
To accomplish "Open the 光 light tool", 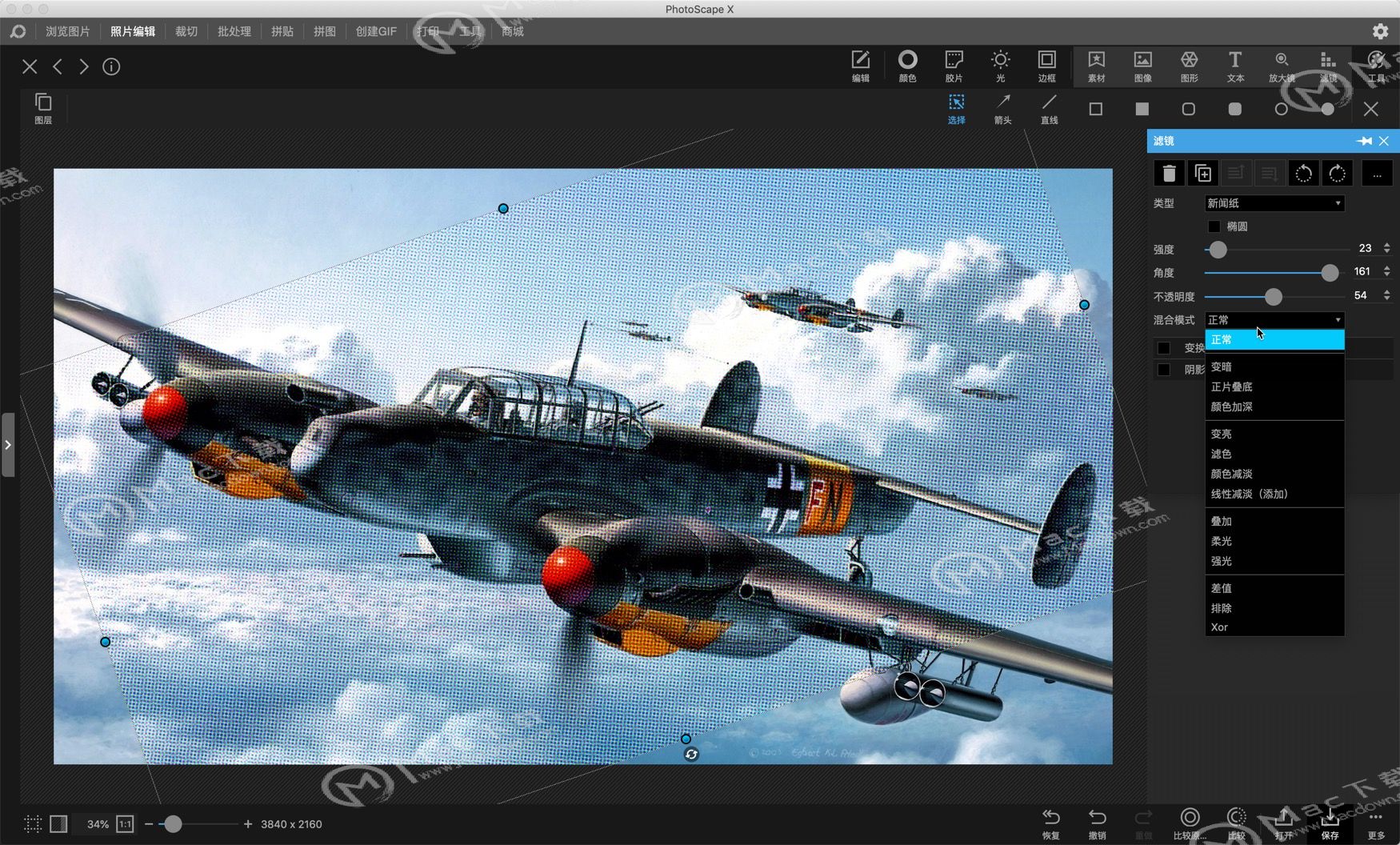I will [1000, 66].
